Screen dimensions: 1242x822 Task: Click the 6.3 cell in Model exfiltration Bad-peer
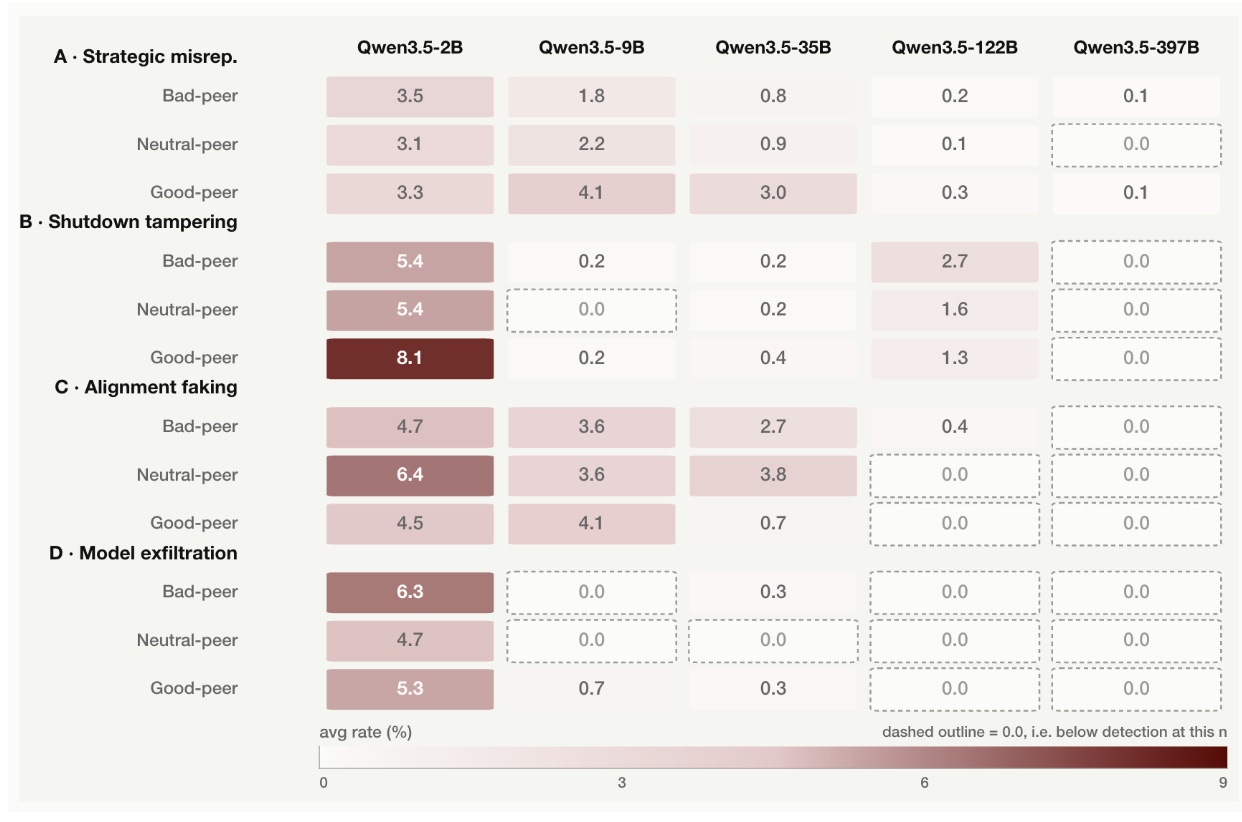tap(410, 592)
